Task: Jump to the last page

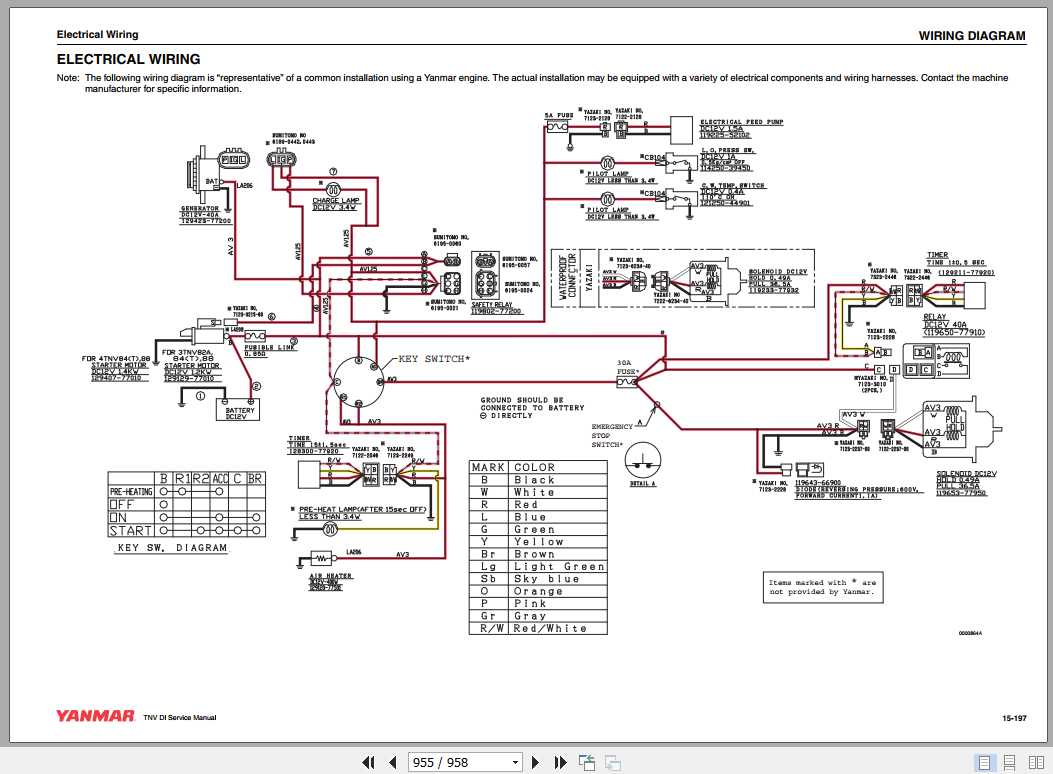Action: pos(560,762)
